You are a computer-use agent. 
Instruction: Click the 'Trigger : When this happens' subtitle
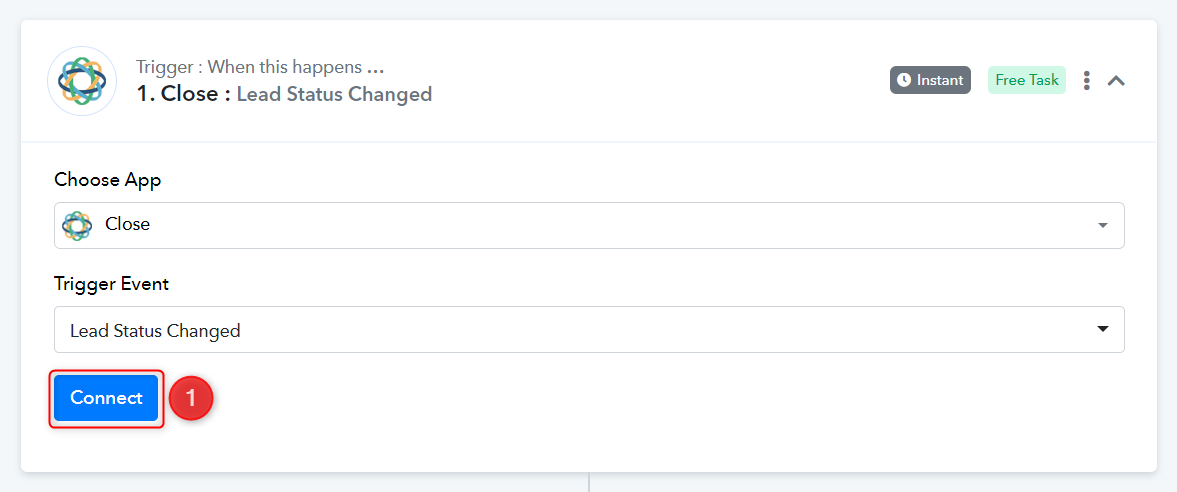click(260, 67)
